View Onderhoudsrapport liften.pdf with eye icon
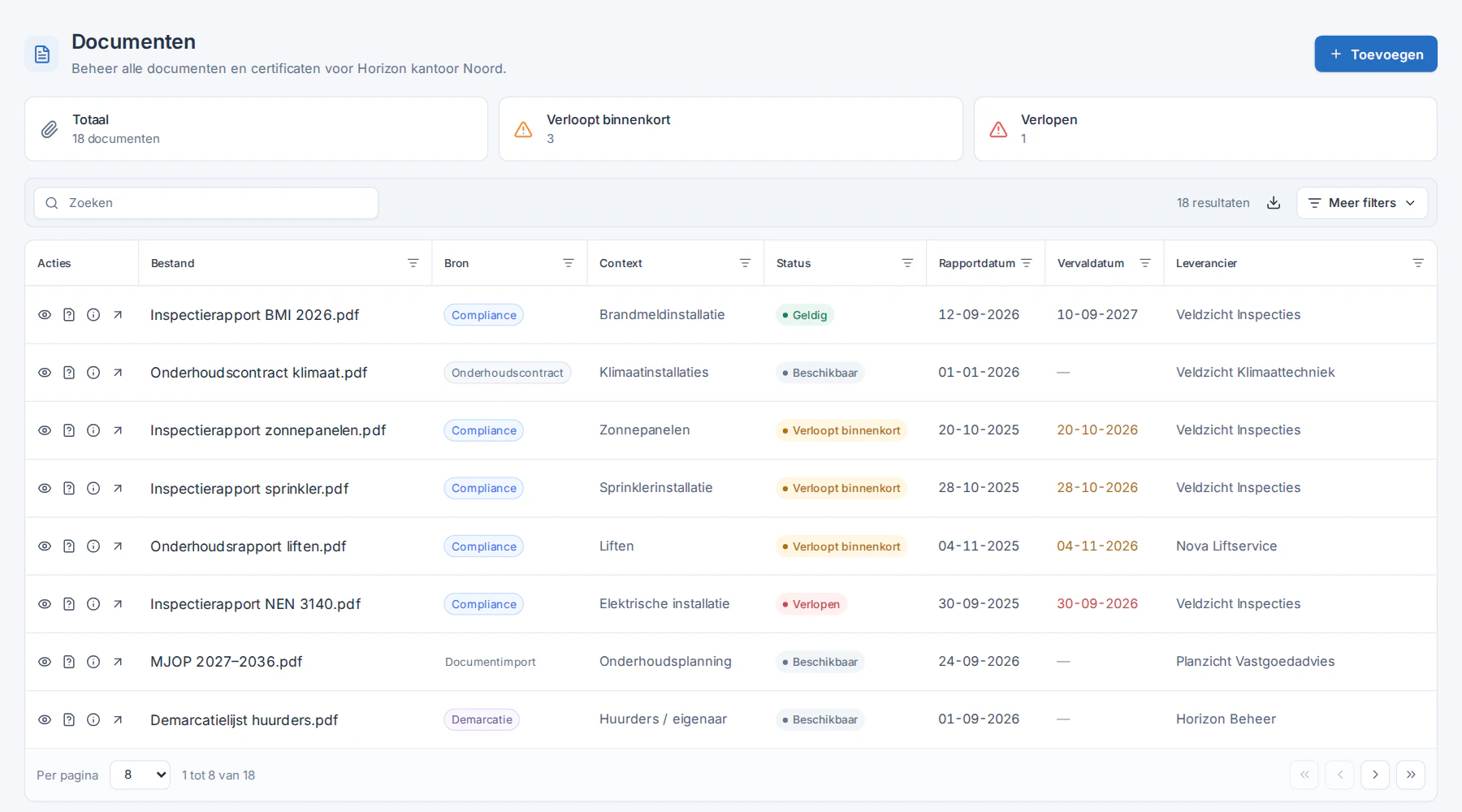This screenshot has height=812, width=1462. coord(45,546)
